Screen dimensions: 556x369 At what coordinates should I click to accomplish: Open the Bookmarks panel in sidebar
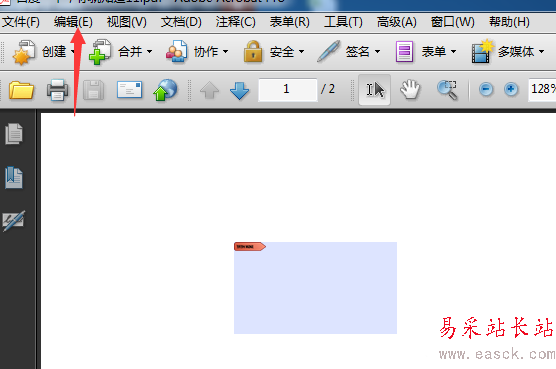[x=14, y=177]
